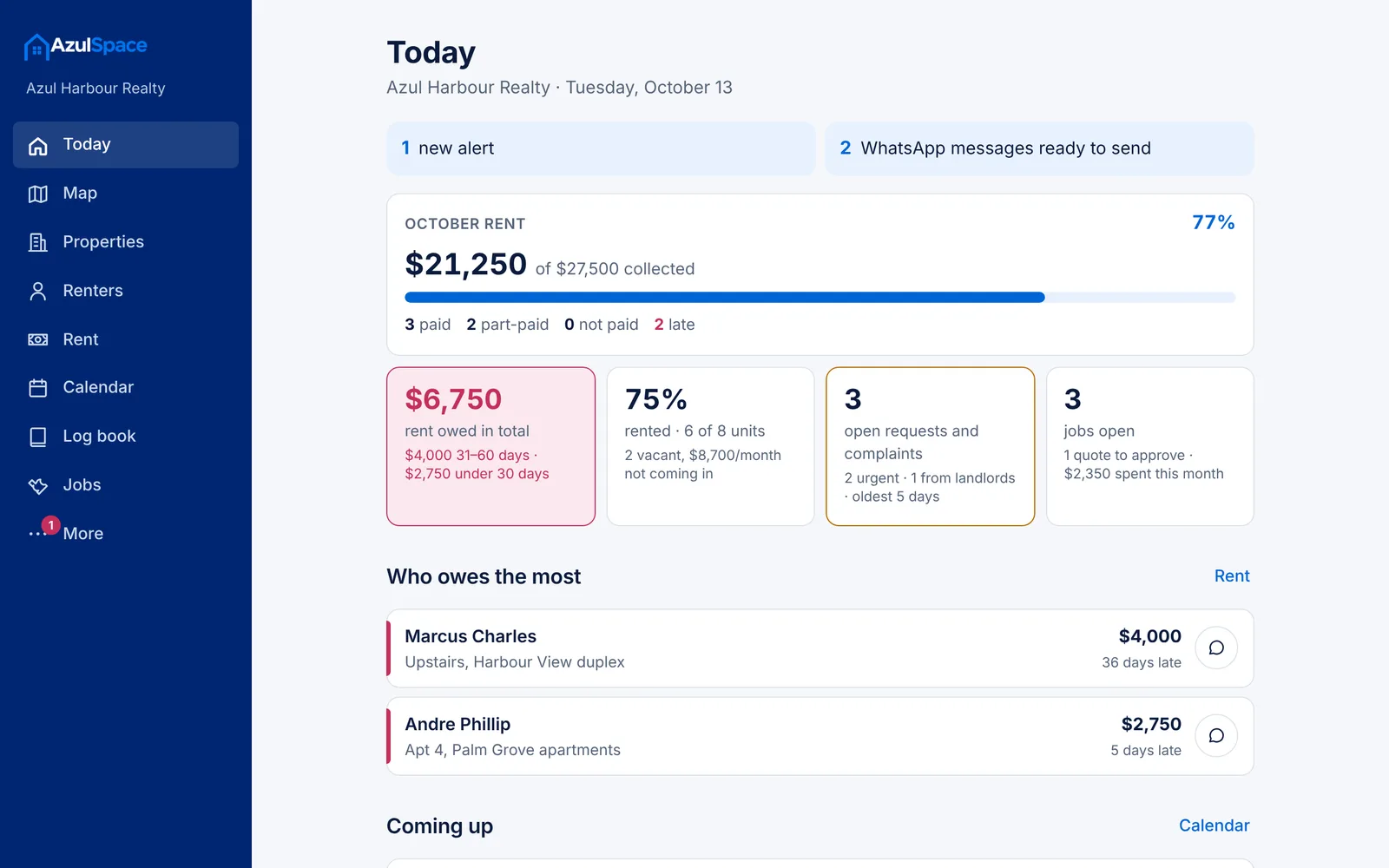Click the '$21,250' collected amount

[x=465, y=264]
